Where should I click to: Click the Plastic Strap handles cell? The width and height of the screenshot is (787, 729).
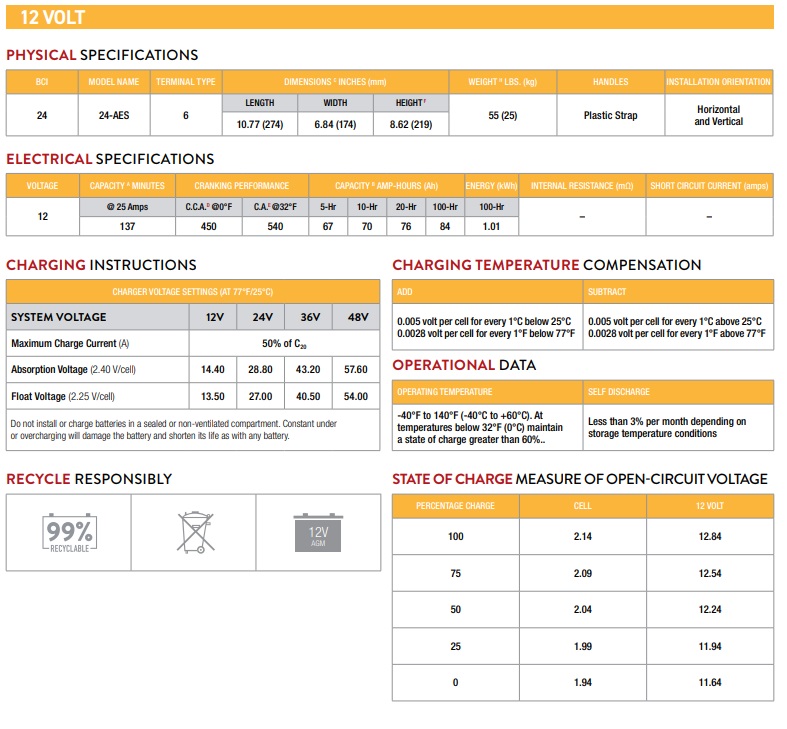610,116
